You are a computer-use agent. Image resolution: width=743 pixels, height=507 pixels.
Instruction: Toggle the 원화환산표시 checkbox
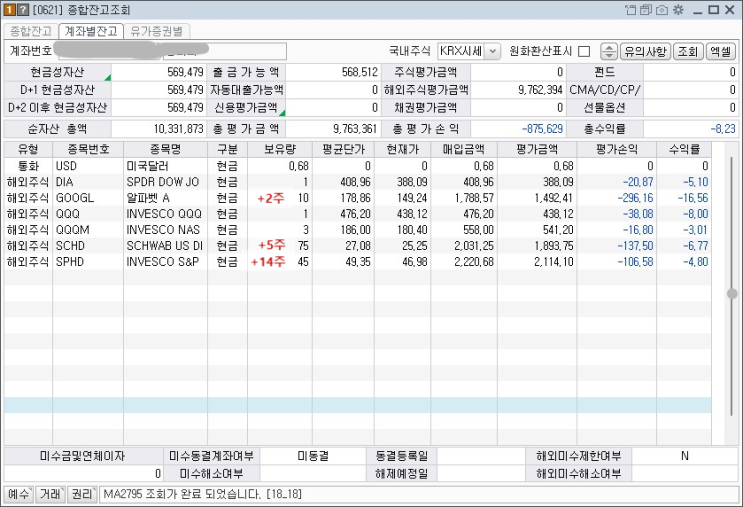584,51
